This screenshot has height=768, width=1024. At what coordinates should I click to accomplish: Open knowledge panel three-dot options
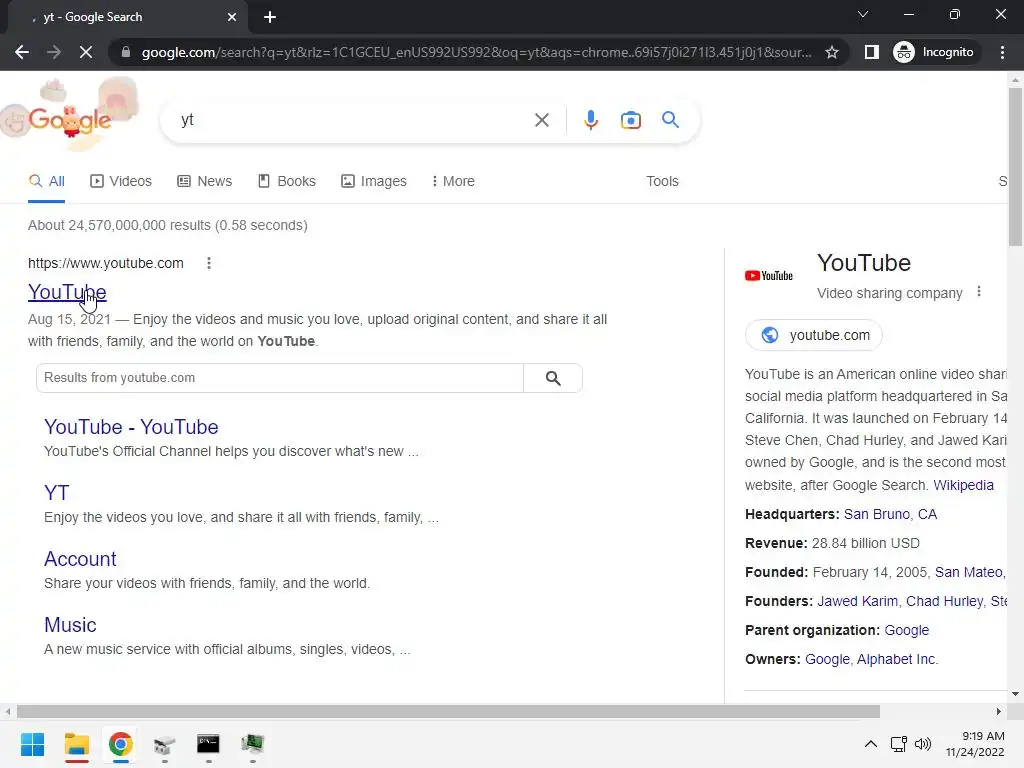coord(978,292)
